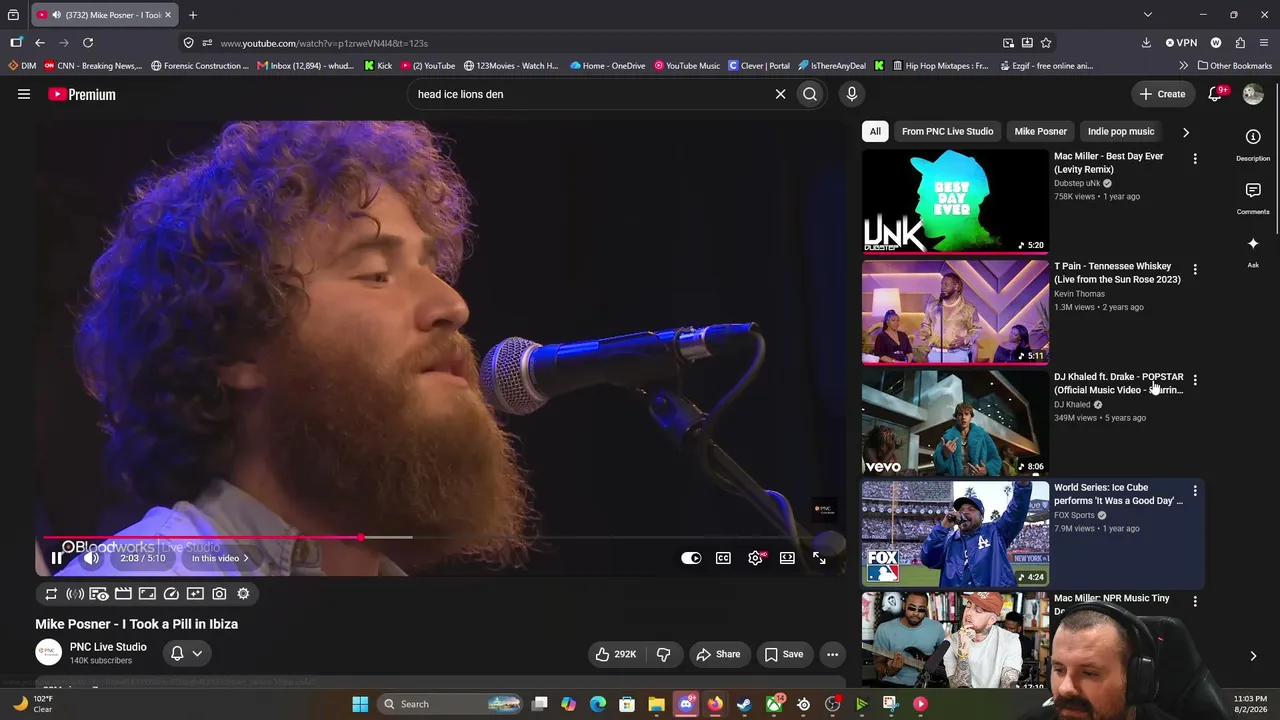Image resolution: width=1280 pixels, height=720 pixels.
Task: Bookmark this page with star icon
Action: pyautogui.click(x=1046, y=43)
